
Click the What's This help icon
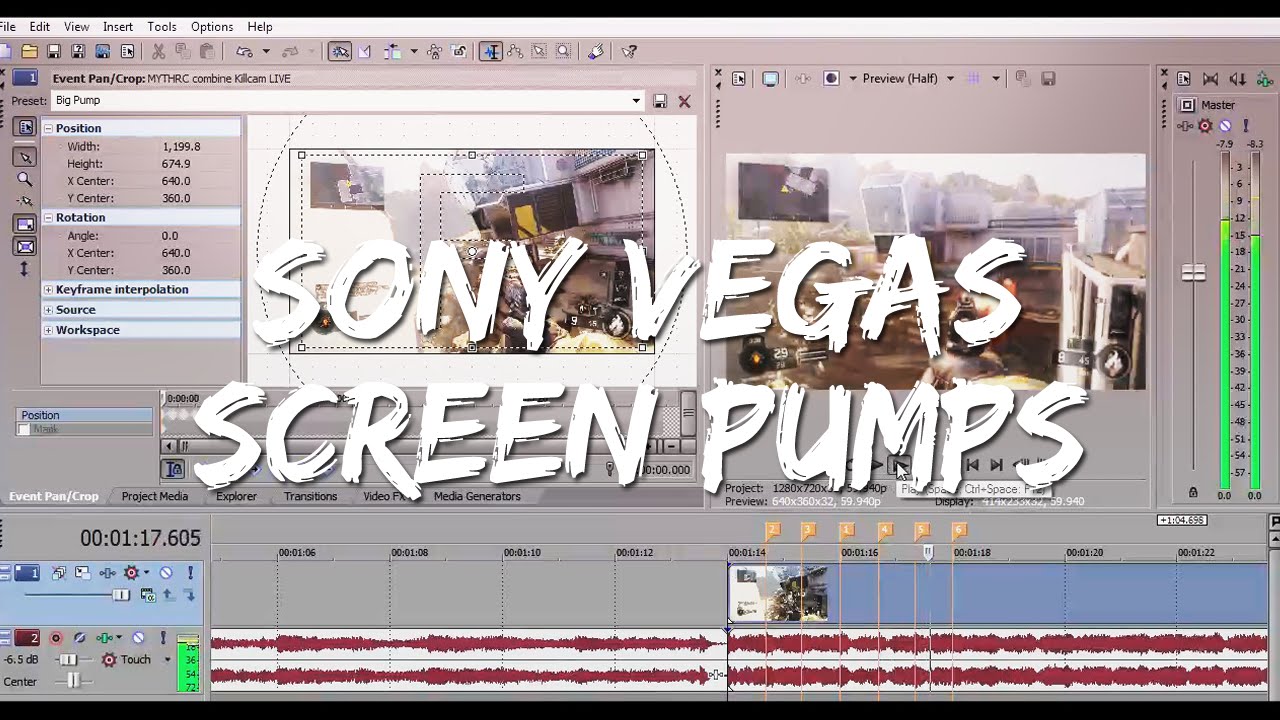click(629, 51)
